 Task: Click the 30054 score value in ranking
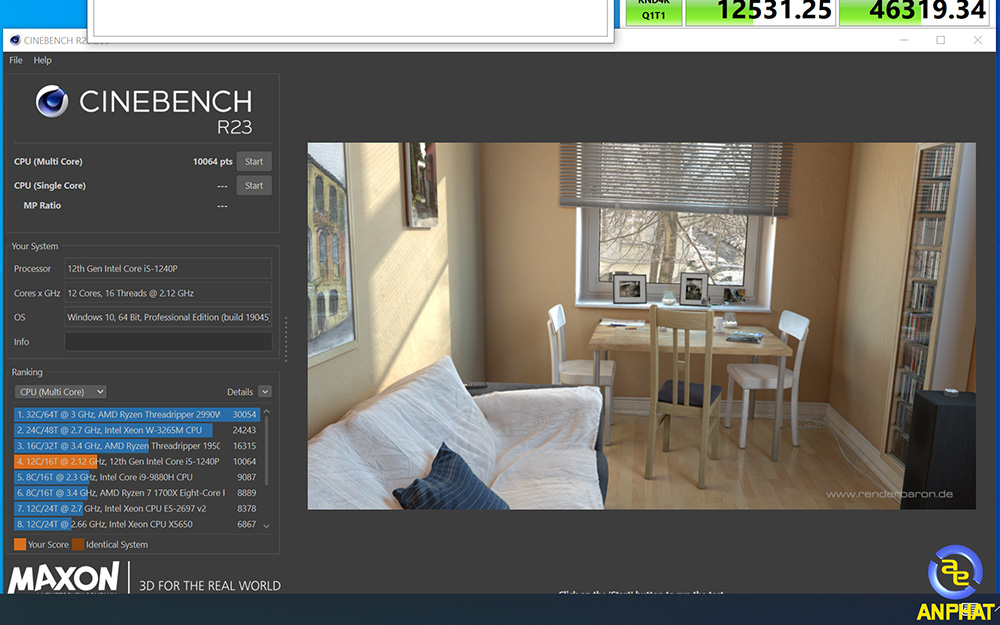(244, 415)
